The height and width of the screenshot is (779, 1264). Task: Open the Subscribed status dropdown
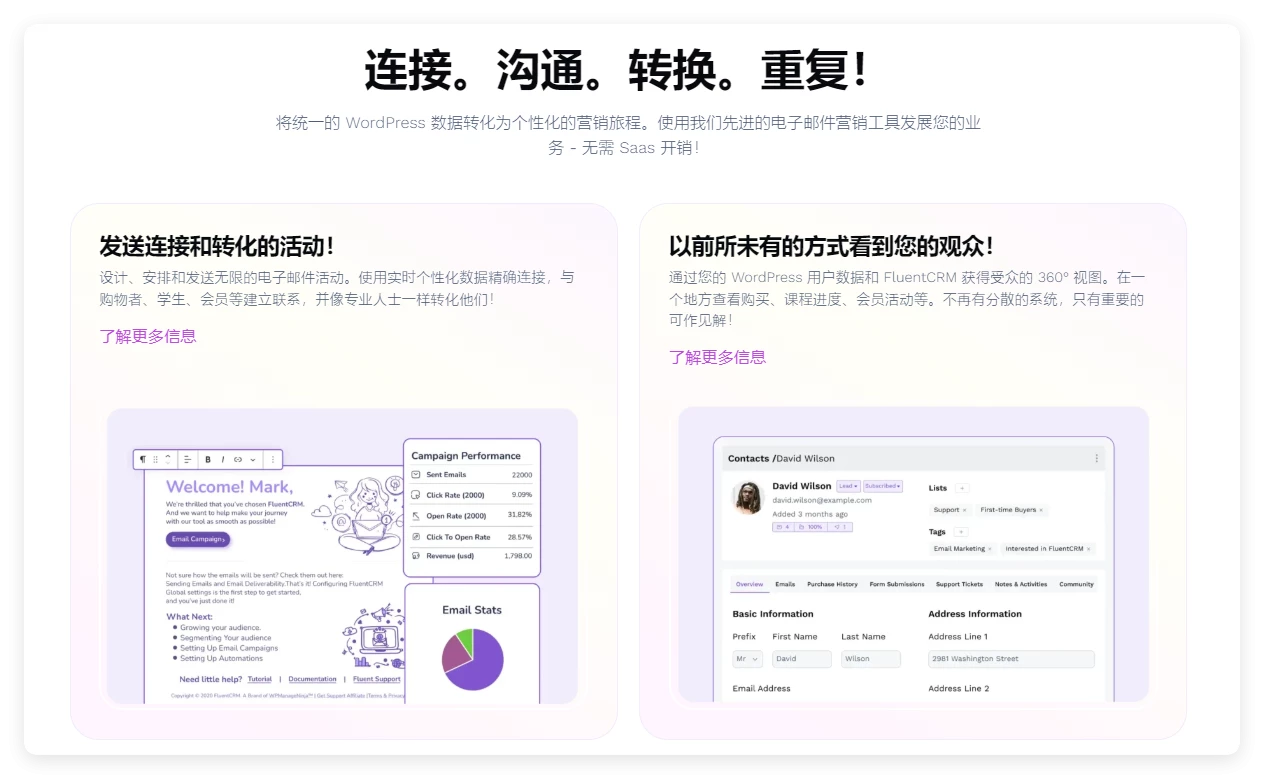coord(882,486)
